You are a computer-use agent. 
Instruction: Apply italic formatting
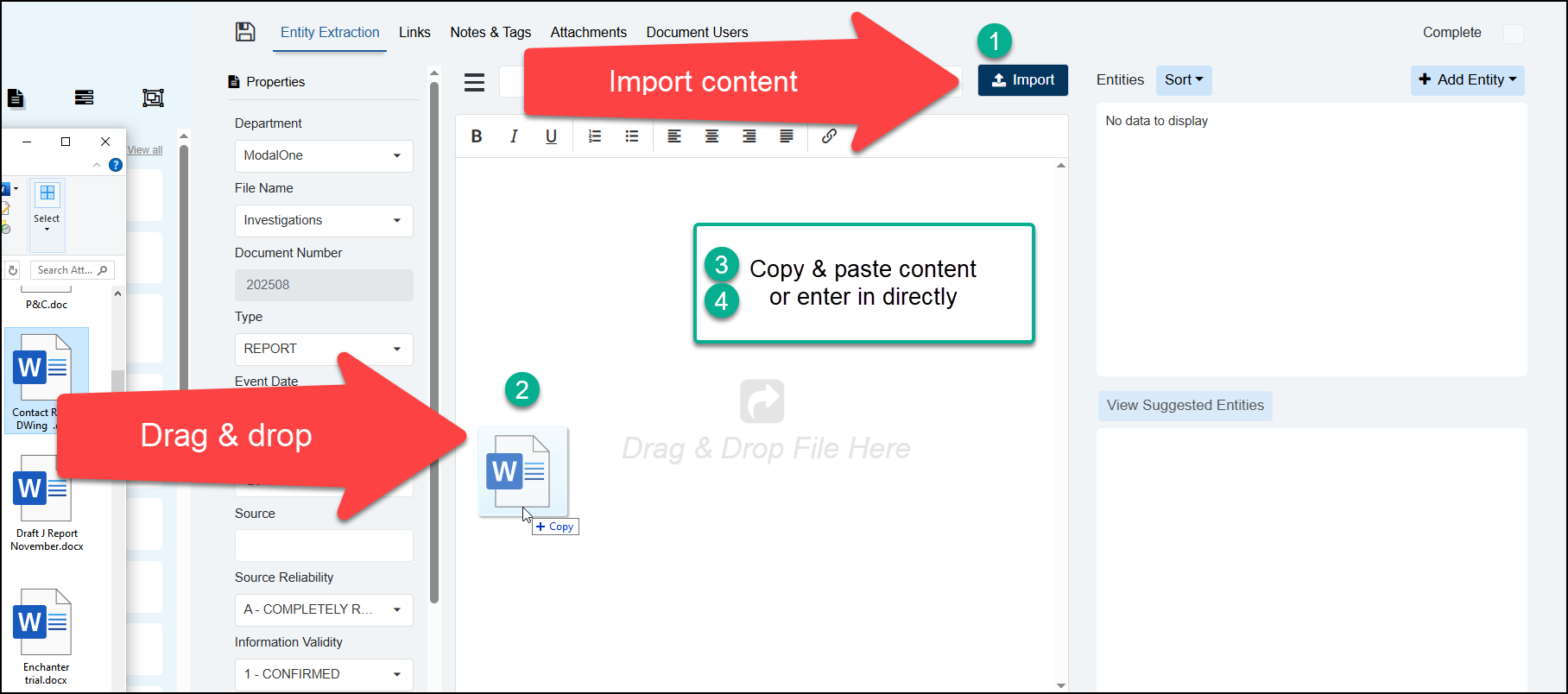click(514, 136)
